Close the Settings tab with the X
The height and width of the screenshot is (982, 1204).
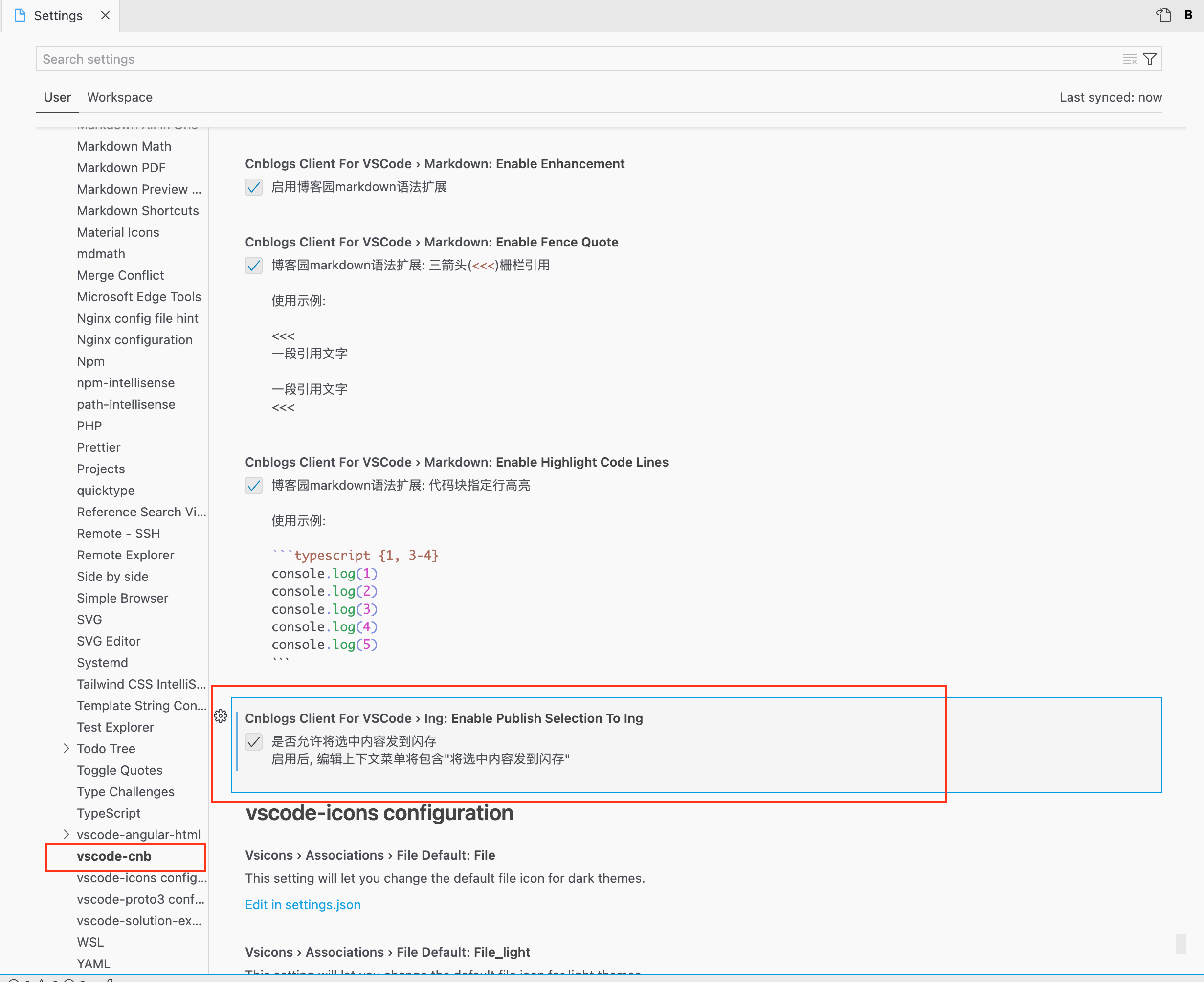(x=105, y=15)
